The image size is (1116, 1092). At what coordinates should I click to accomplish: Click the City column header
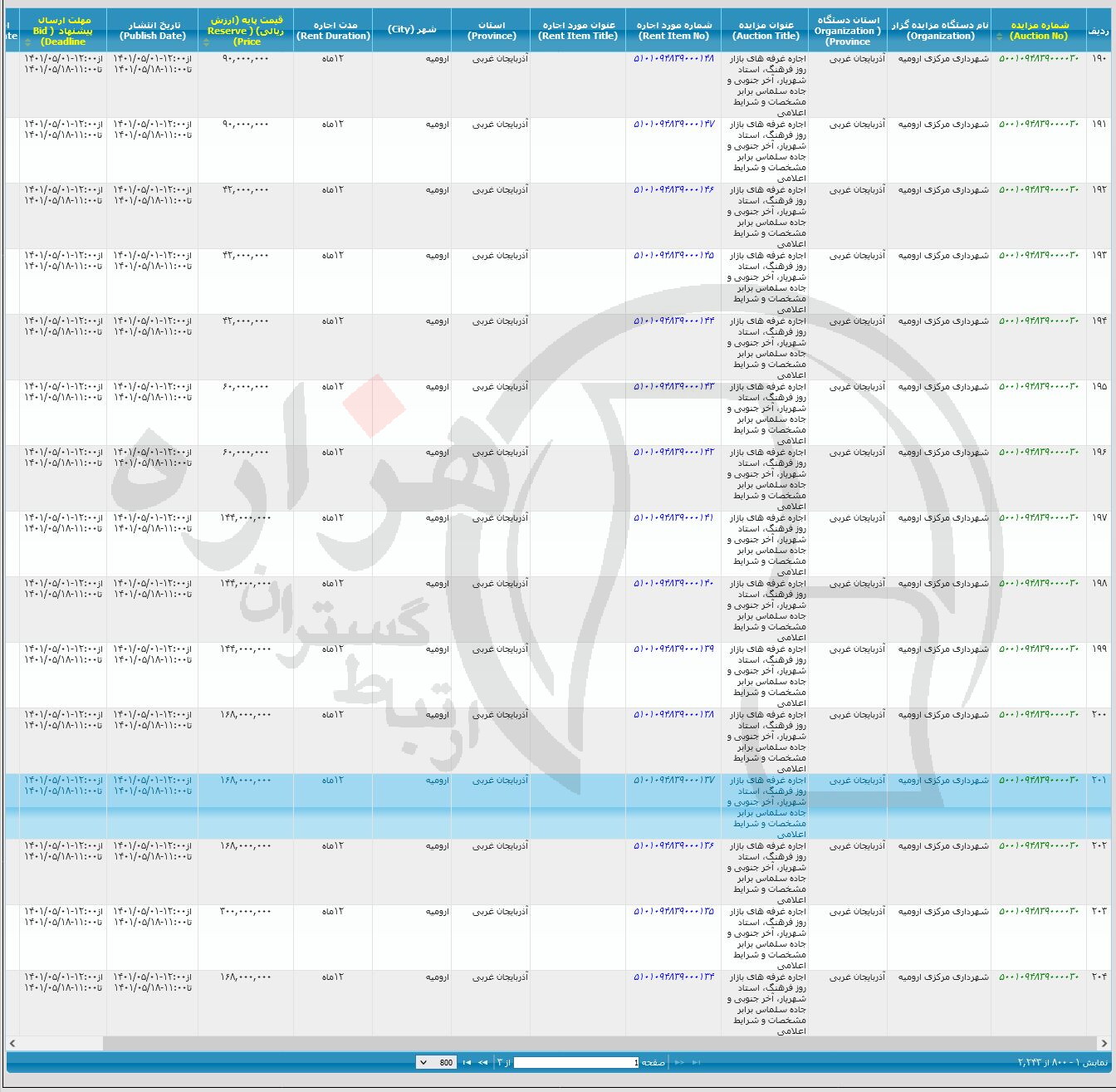(412, 31)
